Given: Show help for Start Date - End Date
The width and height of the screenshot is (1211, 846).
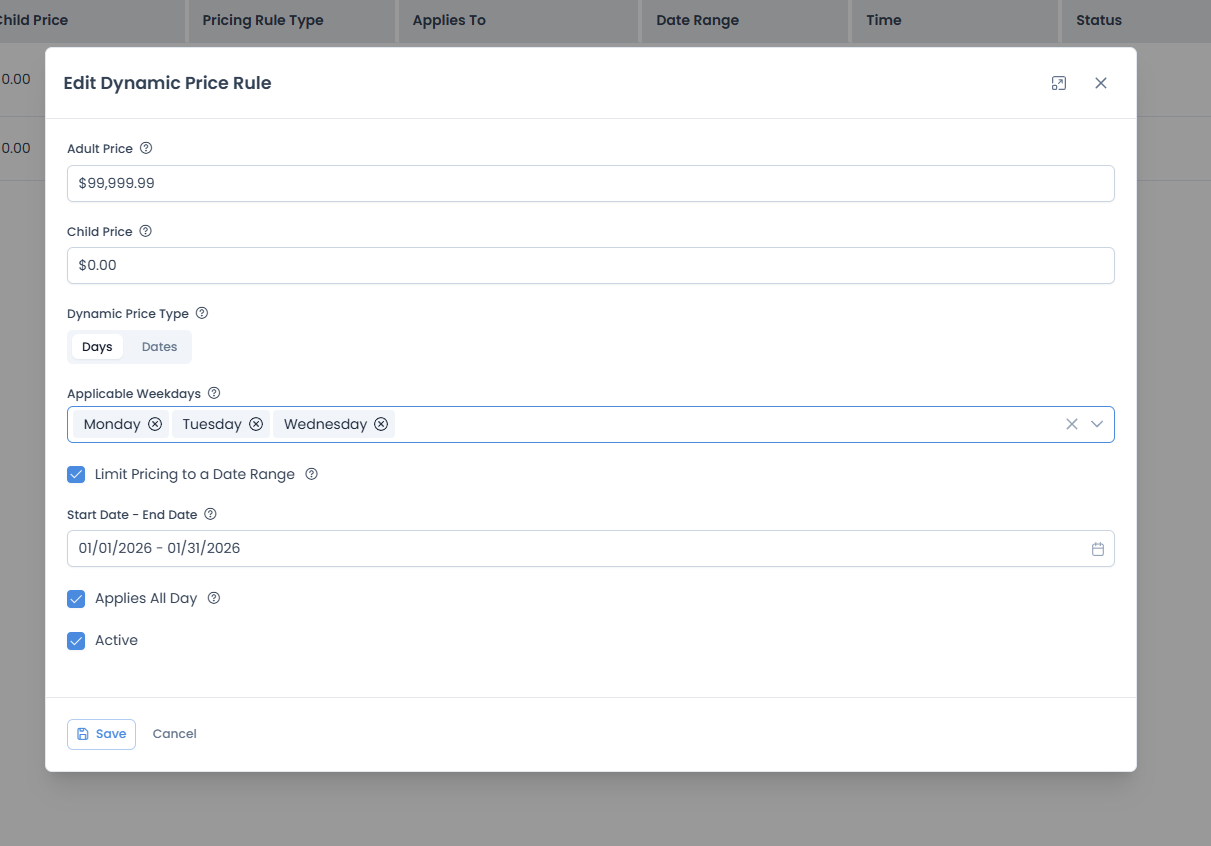Looking at the screenshot, I should coord(210,514).
